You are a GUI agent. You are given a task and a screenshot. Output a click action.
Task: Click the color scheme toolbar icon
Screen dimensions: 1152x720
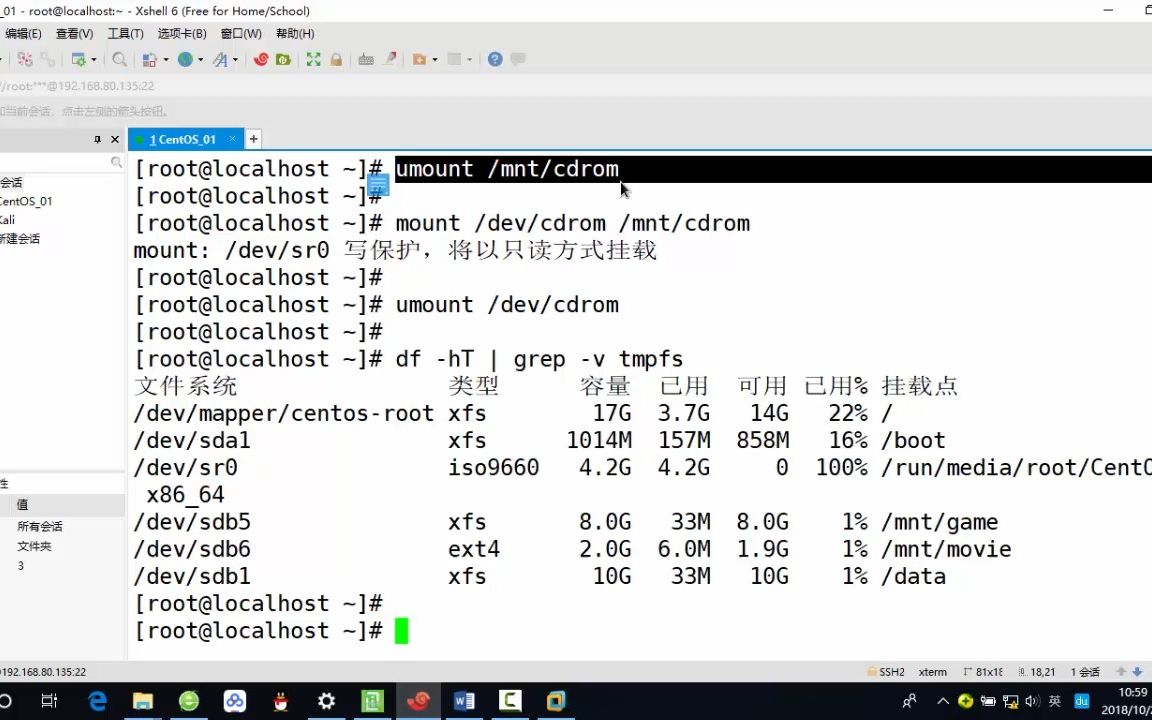(149, 60)
